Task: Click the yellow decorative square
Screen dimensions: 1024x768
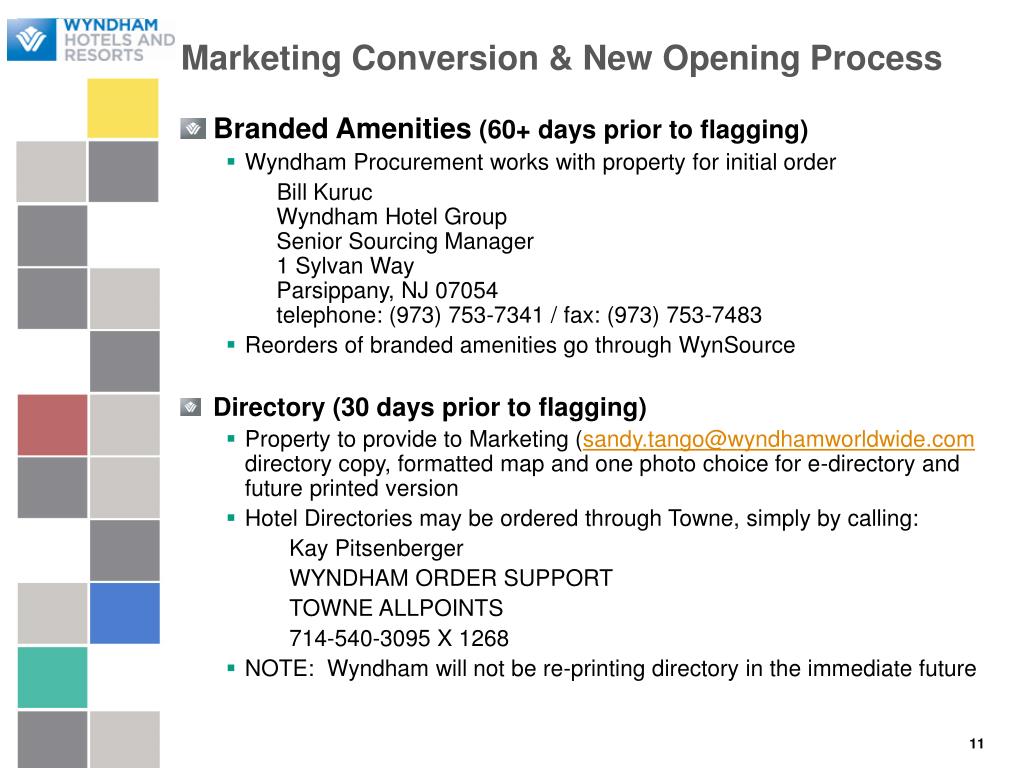Action: [x=123, y=108]
